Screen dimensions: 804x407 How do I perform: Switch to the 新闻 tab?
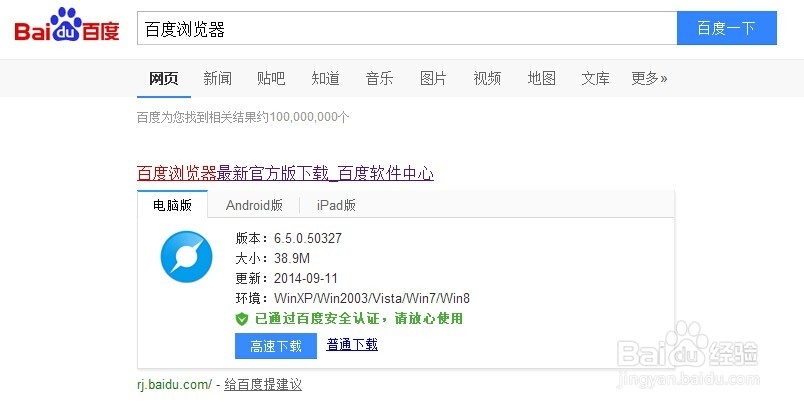(x=217, y=78)
